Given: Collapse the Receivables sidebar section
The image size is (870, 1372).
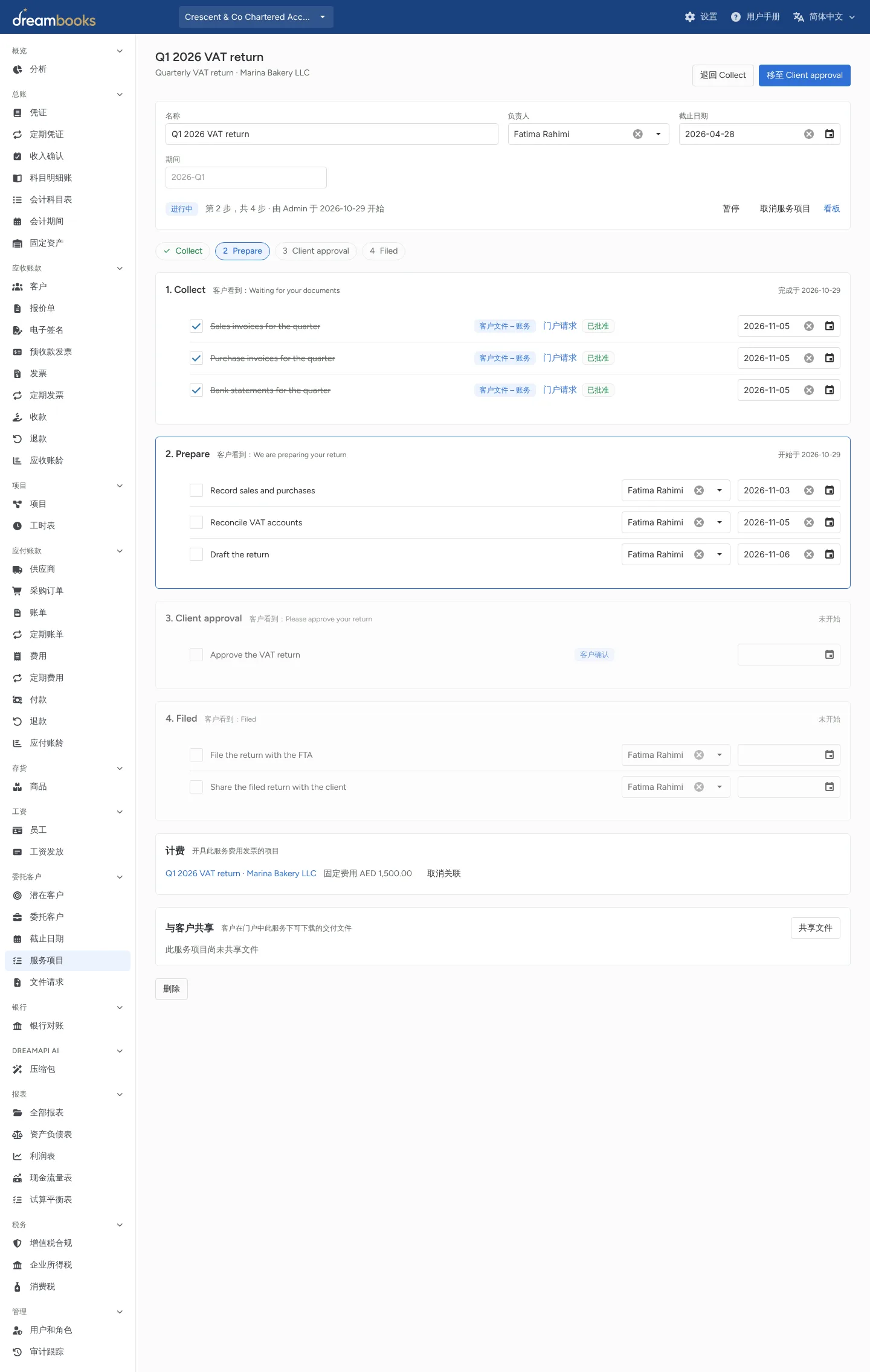Looking at the screenshot, I should (x=120, y=268).
